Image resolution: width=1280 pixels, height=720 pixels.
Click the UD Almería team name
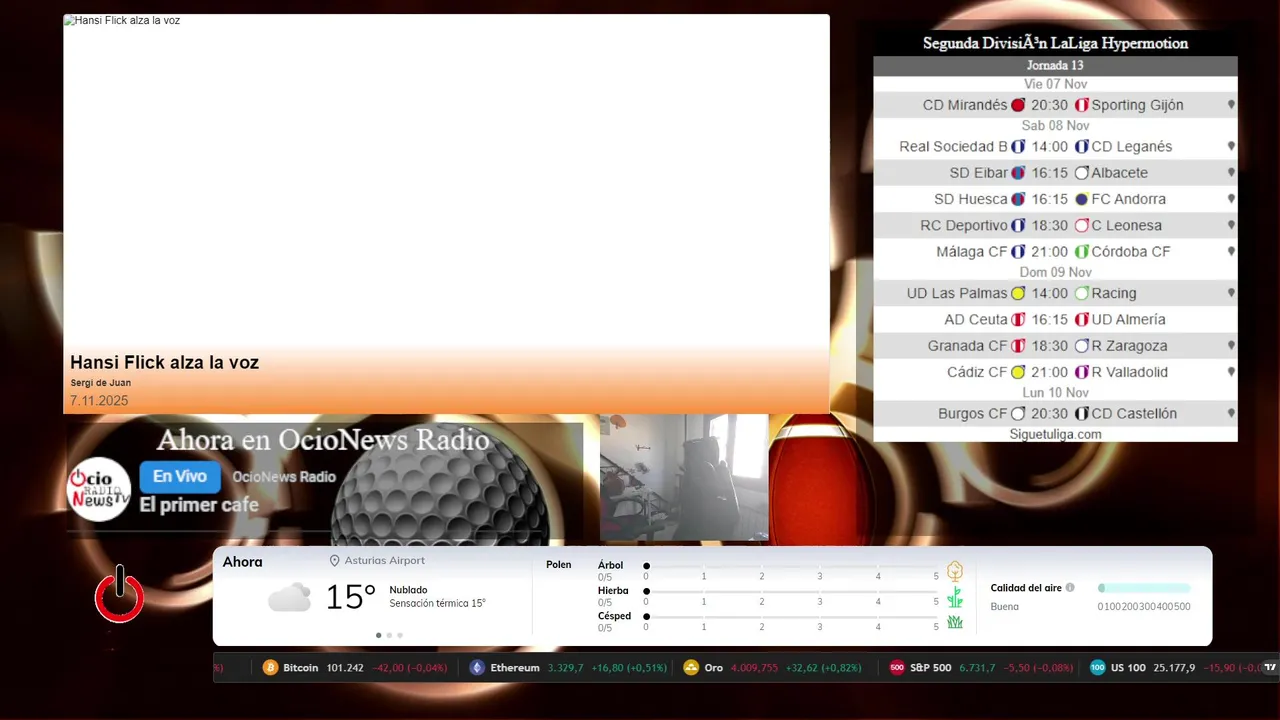point(1128,320)
